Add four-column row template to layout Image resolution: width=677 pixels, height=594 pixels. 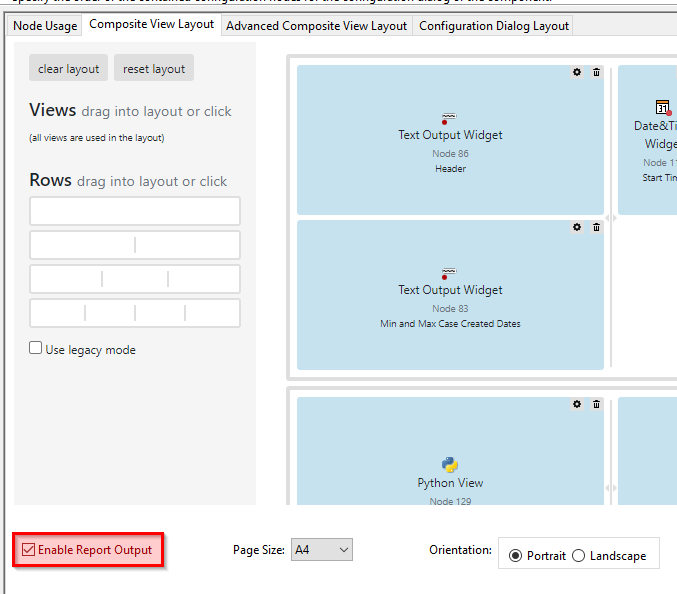[x=135, y=313]
